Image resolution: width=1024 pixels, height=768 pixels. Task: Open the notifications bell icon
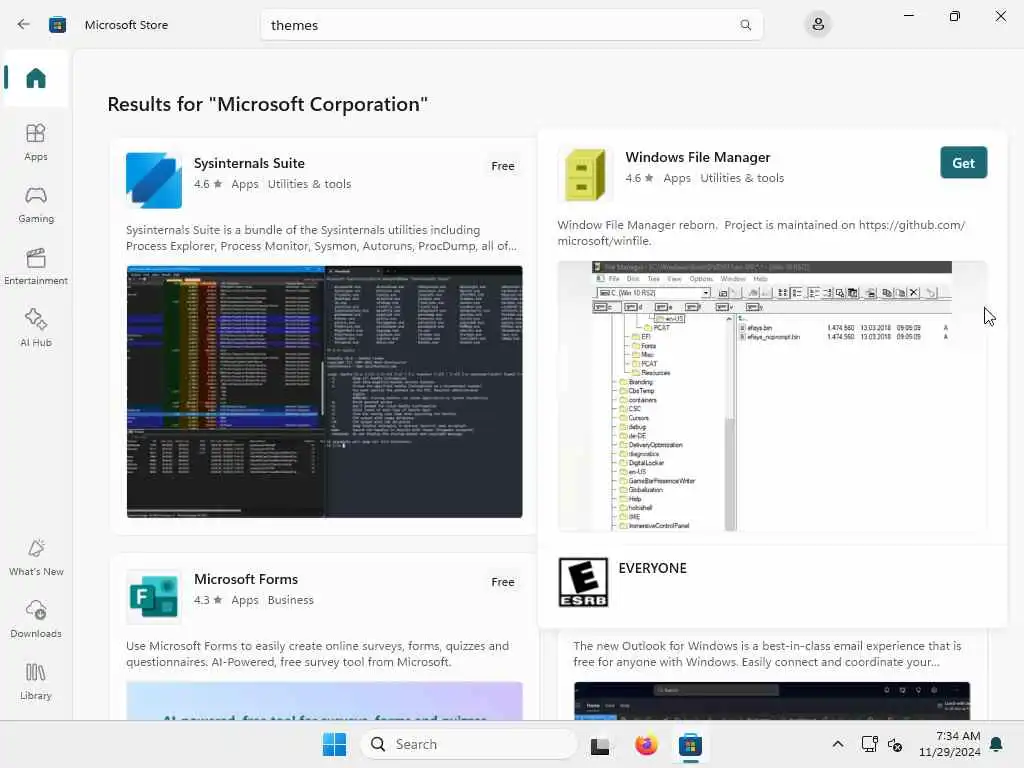click(996, 744)
